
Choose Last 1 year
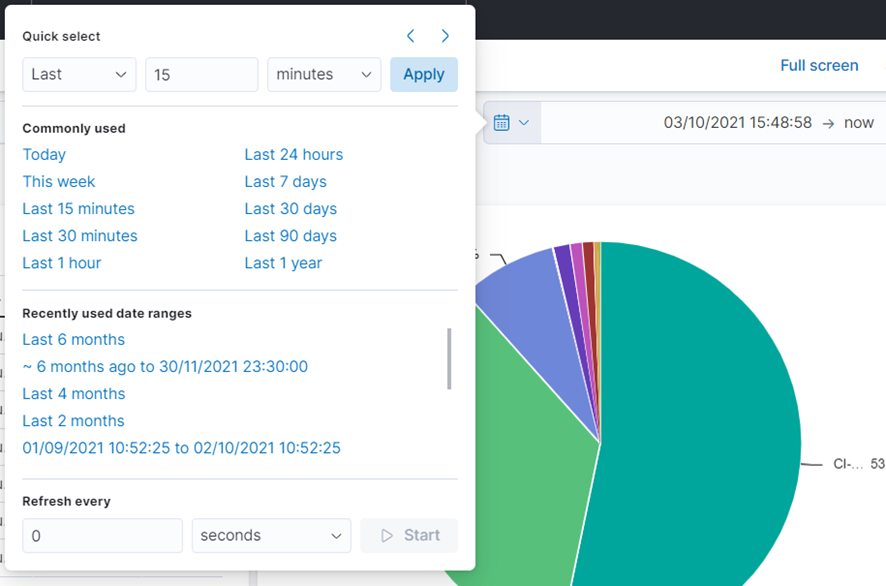coord(283,263)
